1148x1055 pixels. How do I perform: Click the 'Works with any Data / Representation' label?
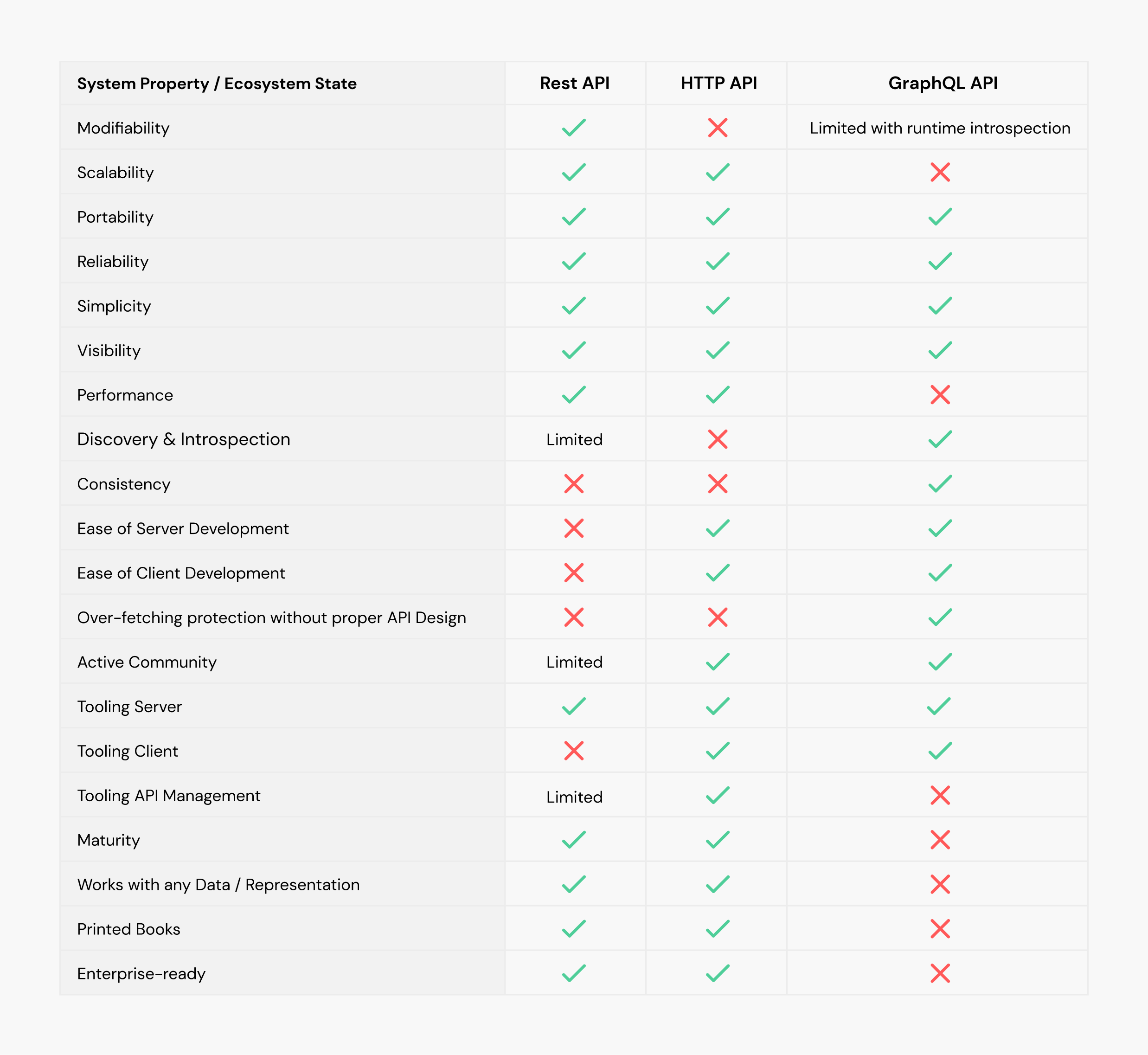[218, 885]
